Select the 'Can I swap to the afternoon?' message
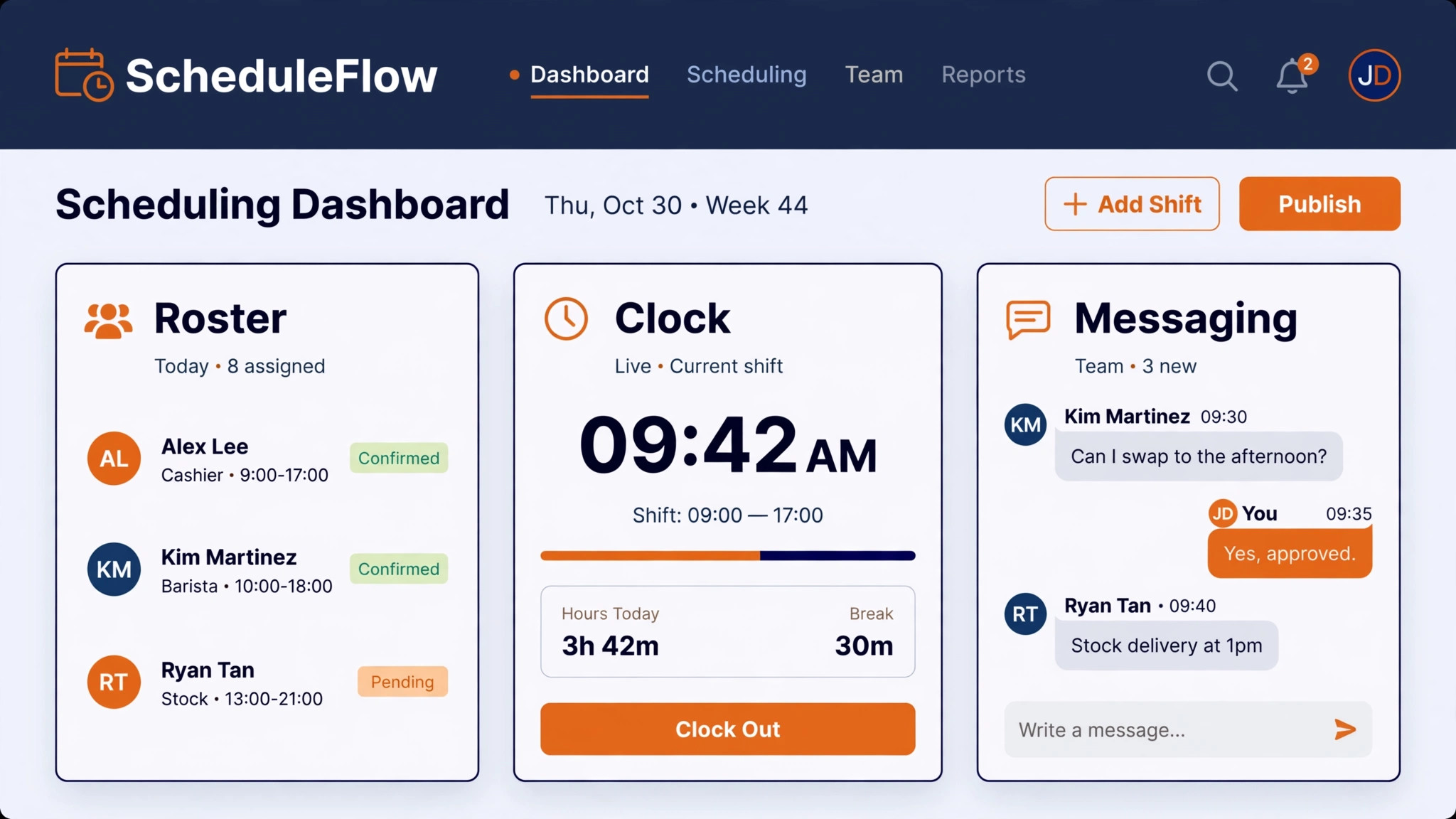 click(x=1199, y=456)
